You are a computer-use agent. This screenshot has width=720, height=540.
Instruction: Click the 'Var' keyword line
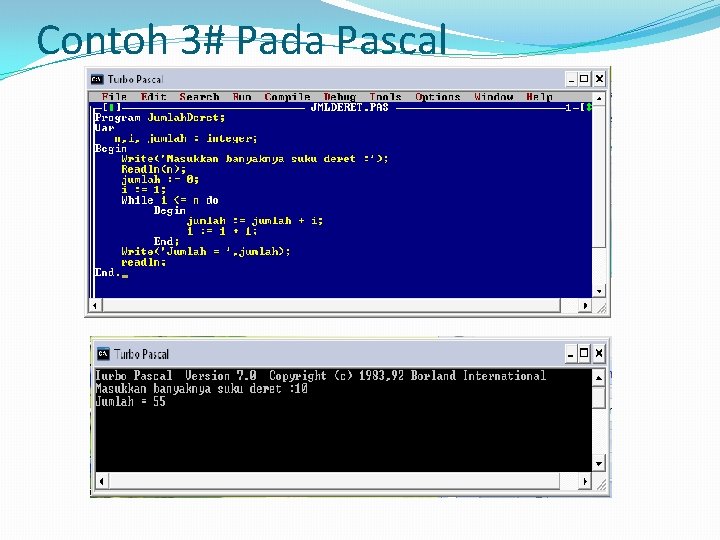[x=104, y=128]
